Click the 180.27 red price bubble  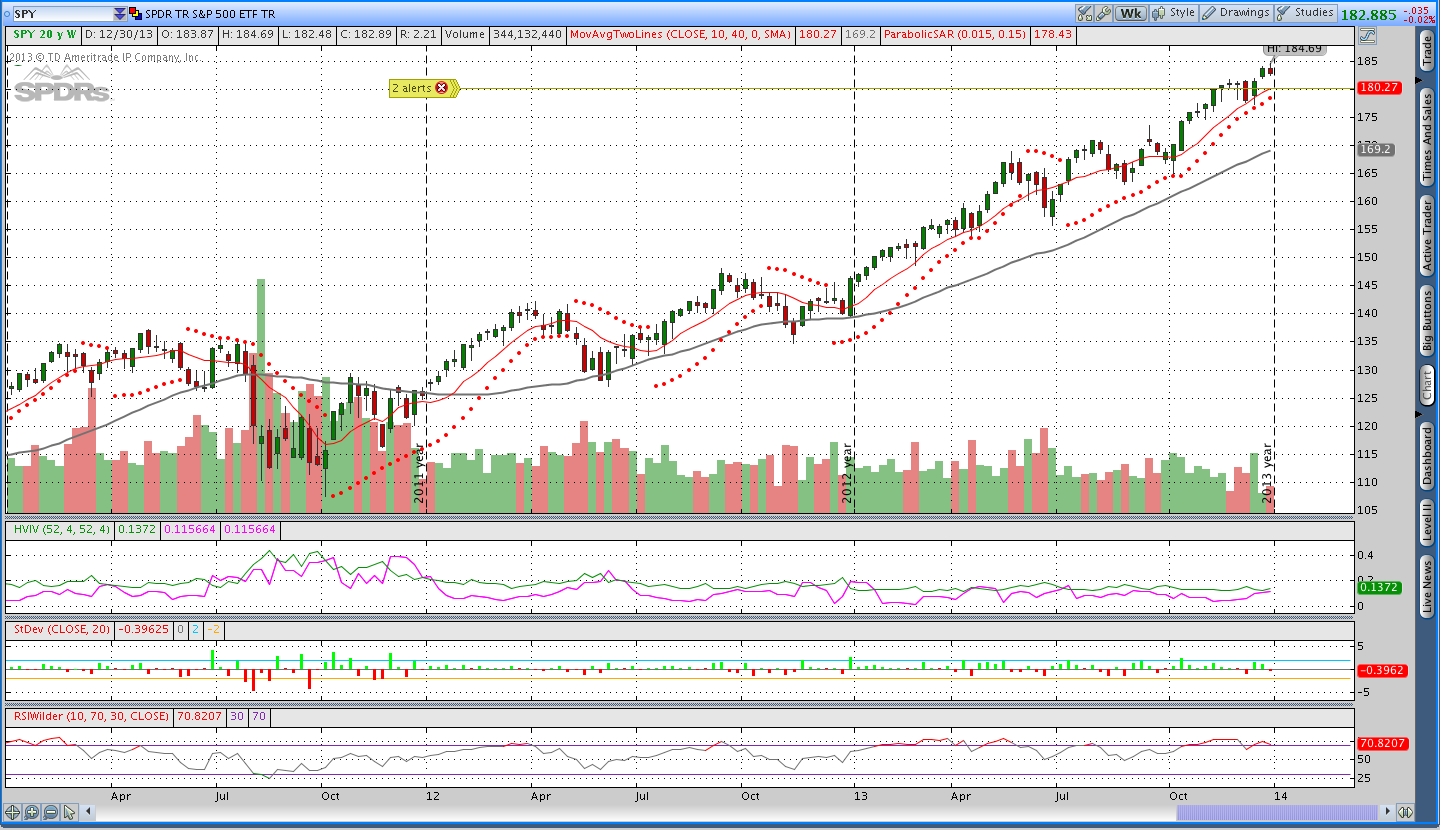point(1379,88)
